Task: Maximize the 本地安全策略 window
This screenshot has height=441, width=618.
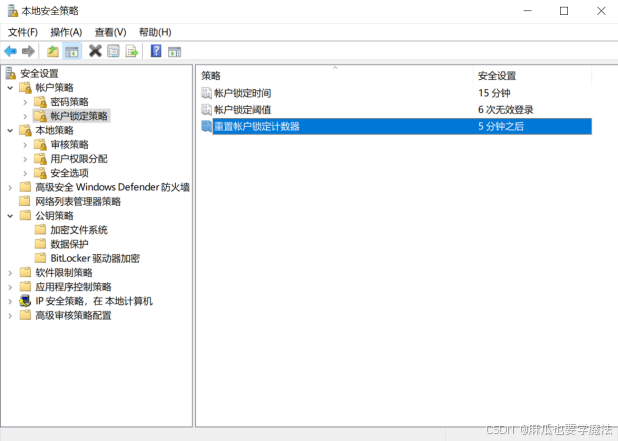Action: tap(564, 11)
